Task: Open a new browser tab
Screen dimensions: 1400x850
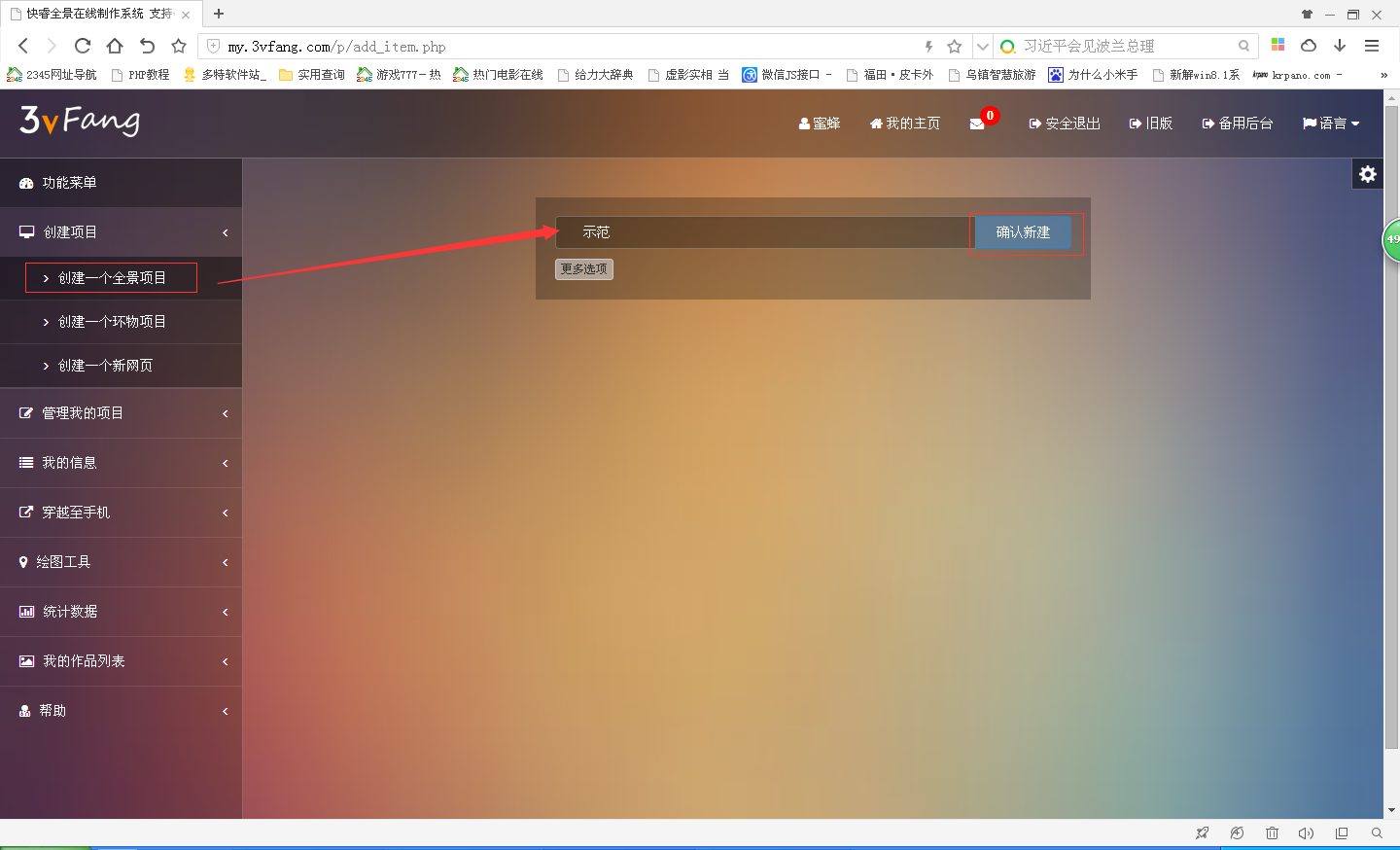Action: (219, 14)
